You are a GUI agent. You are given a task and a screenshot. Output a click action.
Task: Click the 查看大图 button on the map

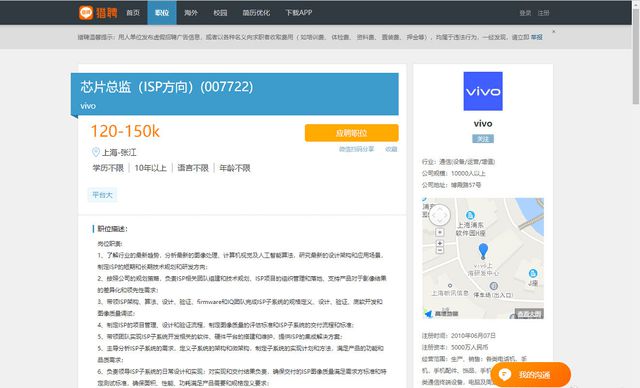[529, 314]
